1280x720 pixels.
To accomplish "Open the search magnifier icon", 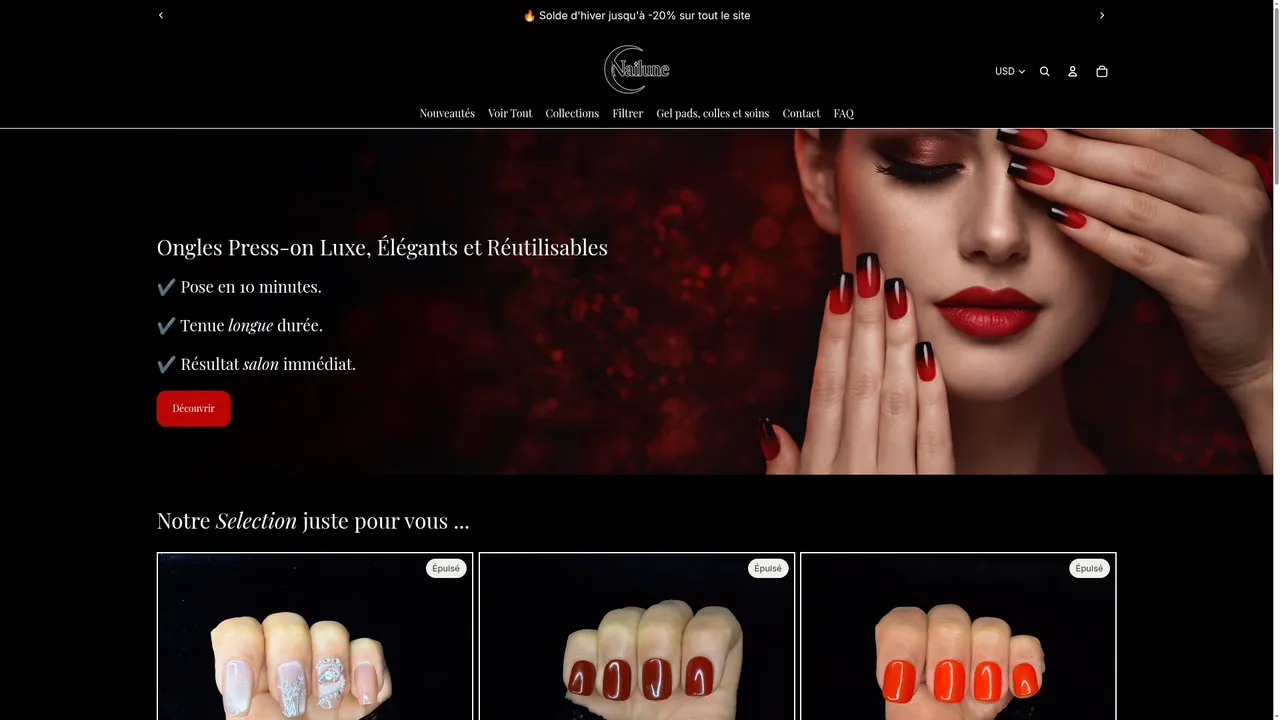I will pyautogui.click(x=1044, y=71).
